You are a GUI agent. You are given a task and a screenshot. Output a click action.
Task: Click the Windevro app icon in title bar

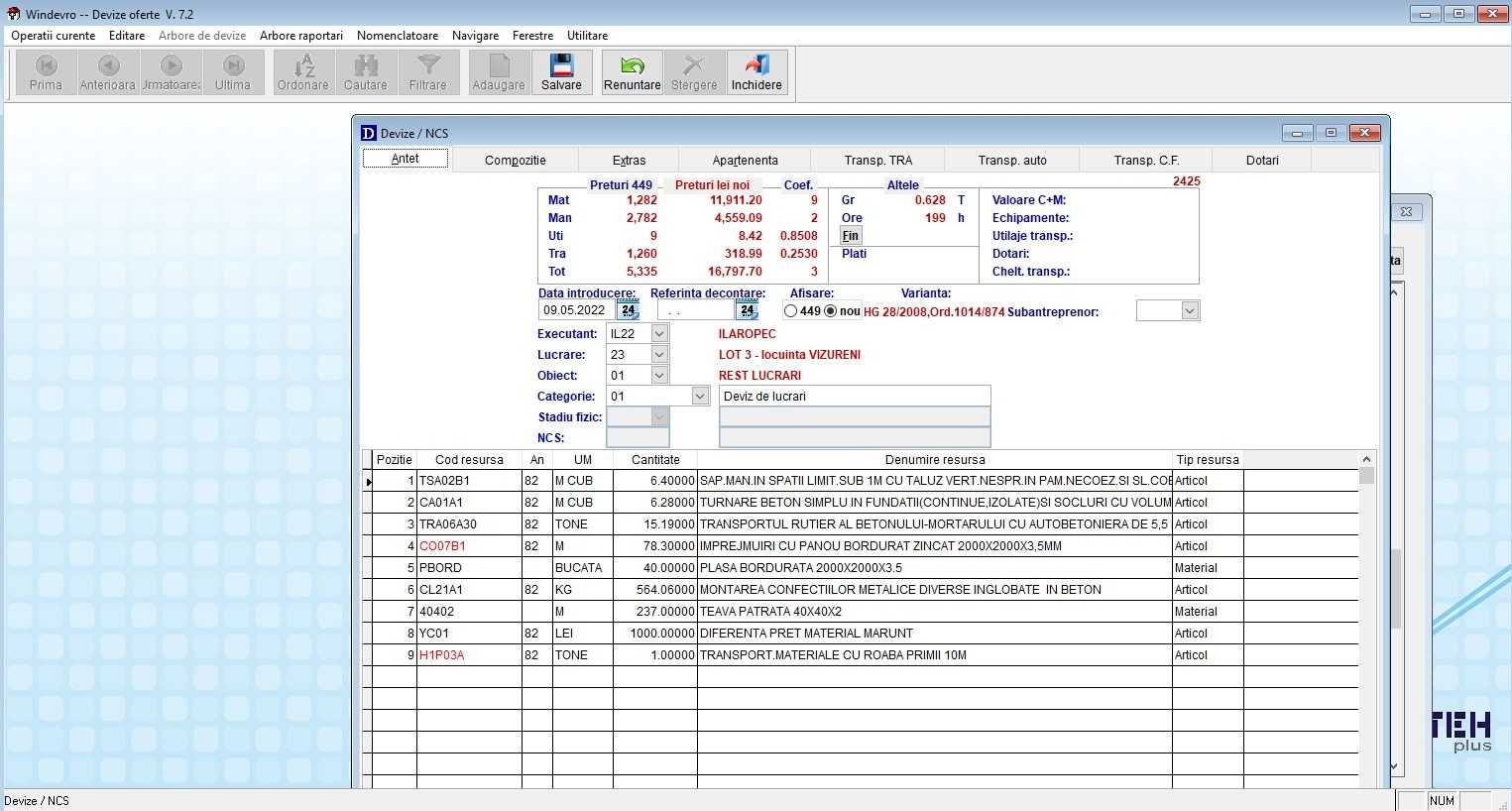[13, 14]
